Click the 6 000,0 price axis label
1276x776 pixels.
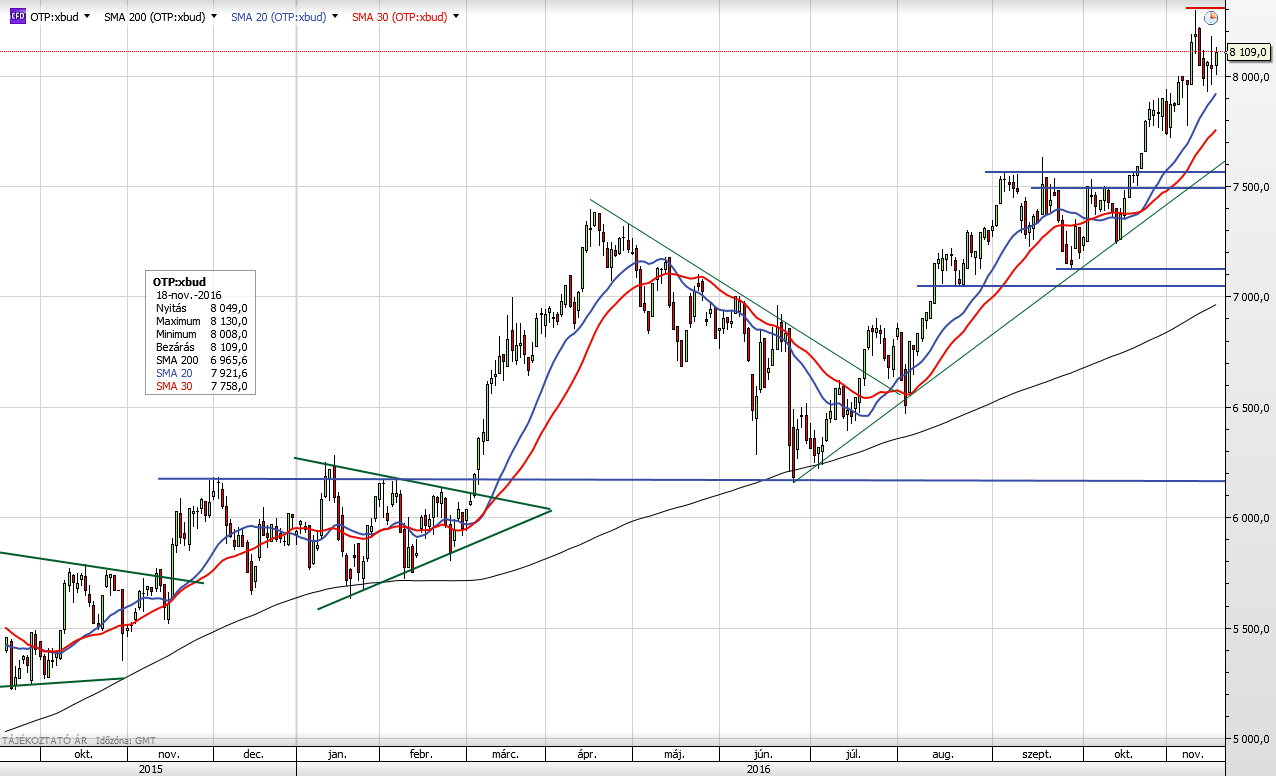pyautogui.click(x=1250, y=518)
